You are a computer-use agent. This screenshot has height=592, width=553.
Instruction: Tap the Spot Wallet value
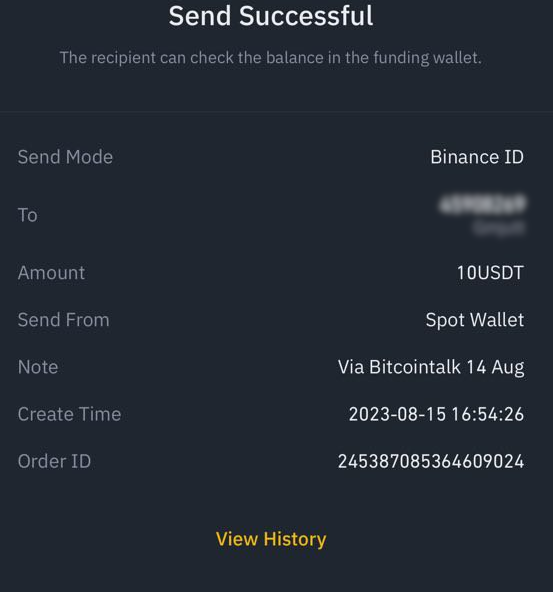475,320
